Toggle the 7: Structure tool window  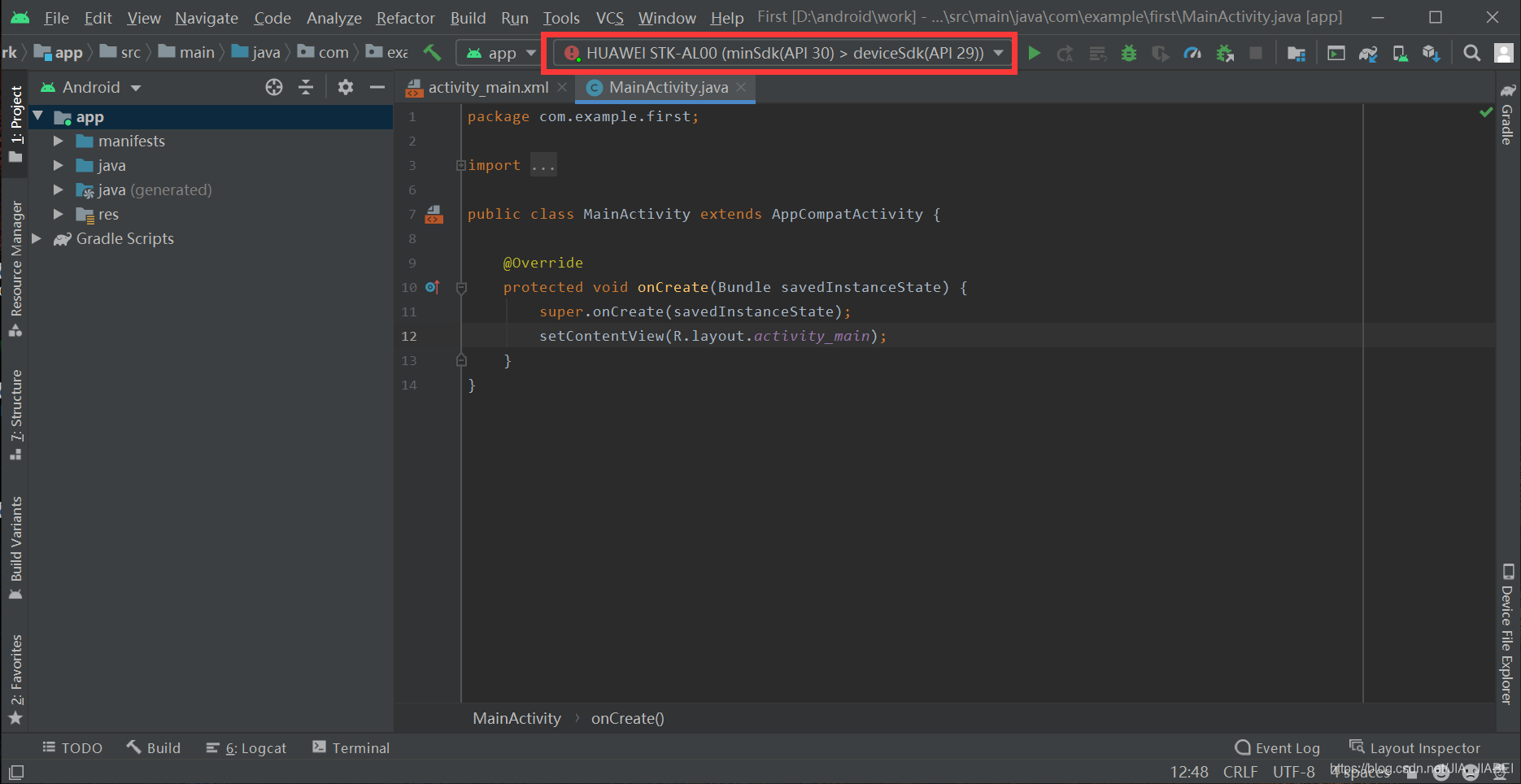[15, 415]
